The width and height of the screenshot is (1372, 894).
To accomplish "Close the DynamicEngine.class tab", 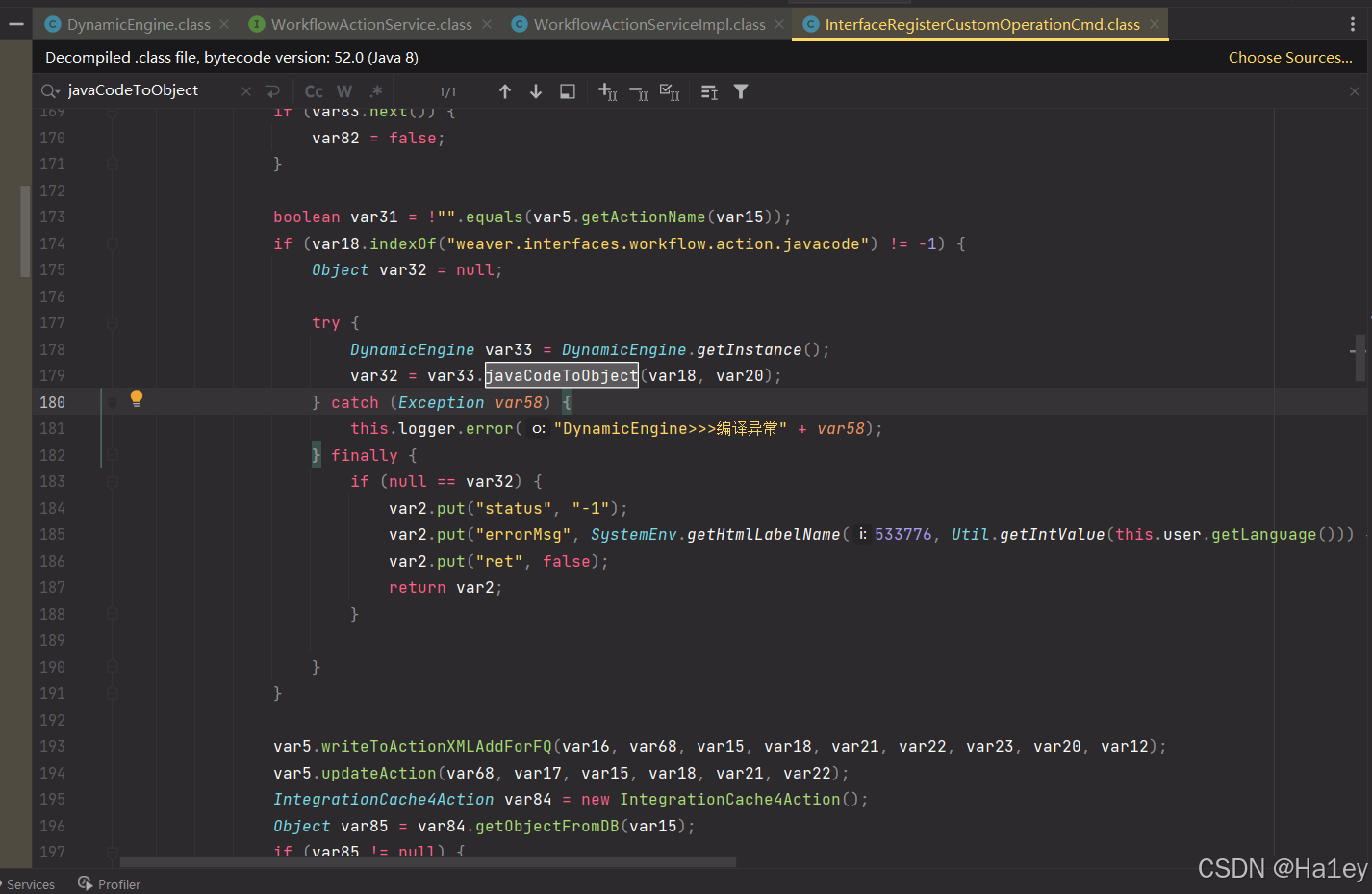I will click(x=224, y=24).
